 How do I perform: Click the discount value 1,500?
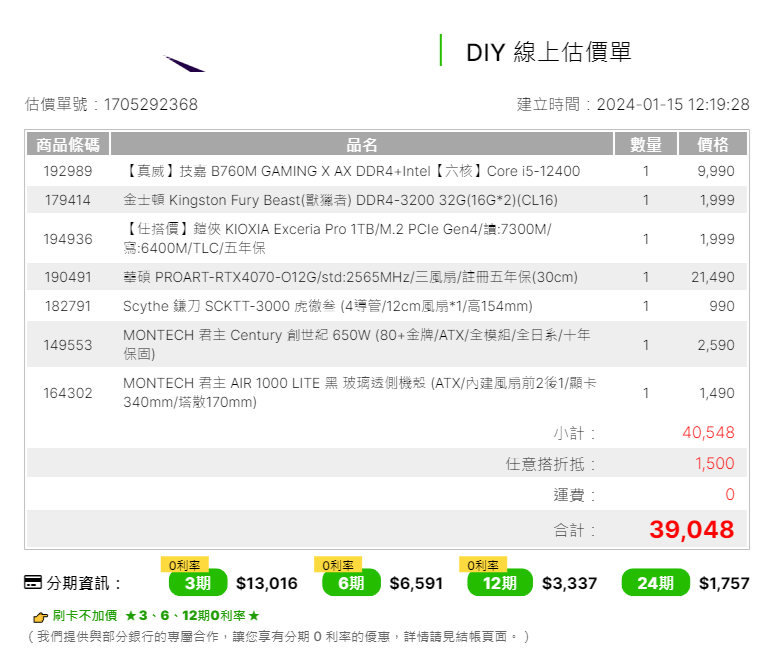[715, 463]
